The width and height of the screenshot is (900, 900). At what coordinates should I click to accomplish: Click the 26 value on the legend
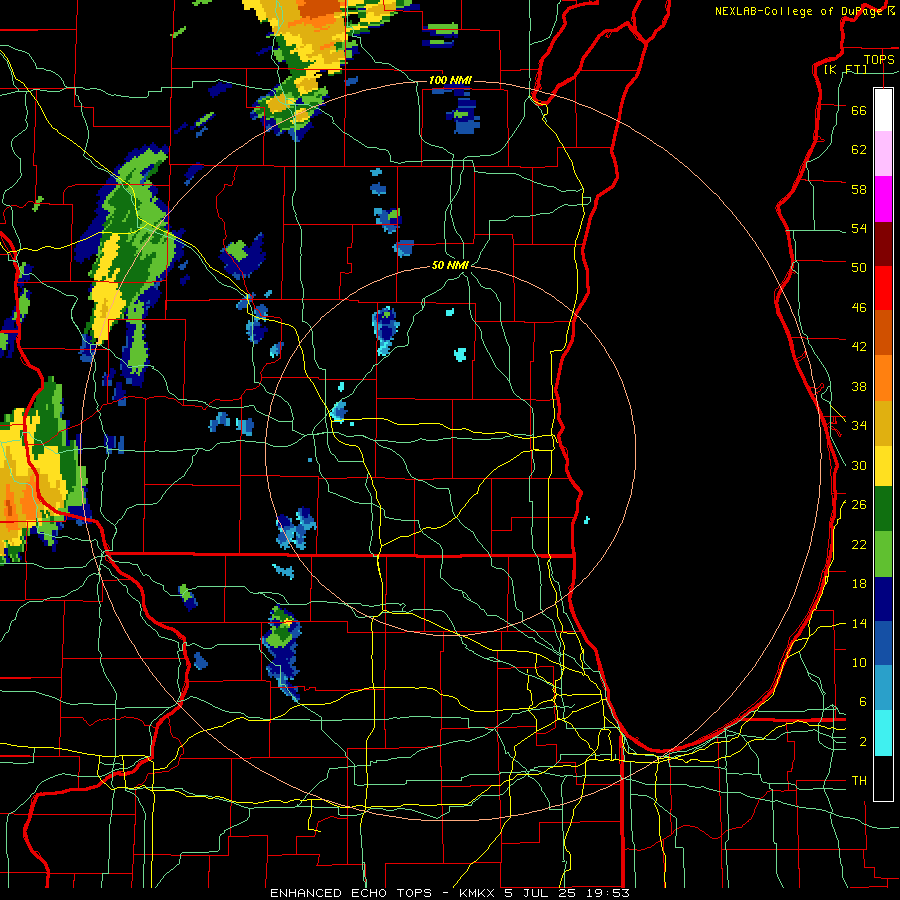859,505
